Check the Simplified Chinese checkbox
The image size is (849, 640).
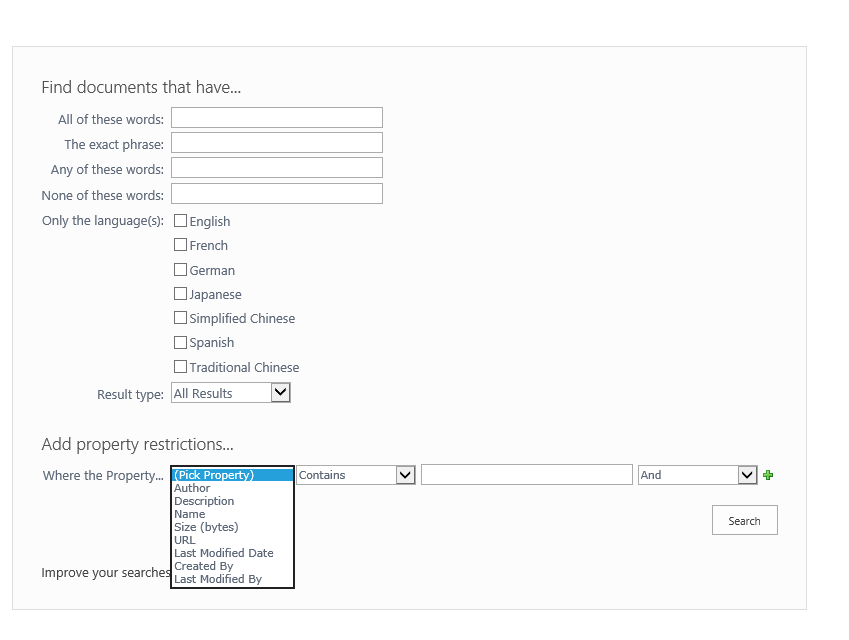180,317
